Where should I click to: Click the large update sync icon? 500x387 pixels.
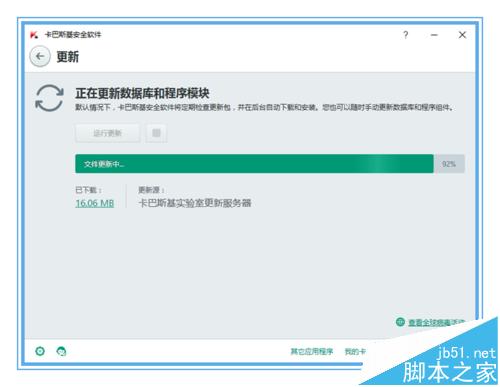point(49,98)
